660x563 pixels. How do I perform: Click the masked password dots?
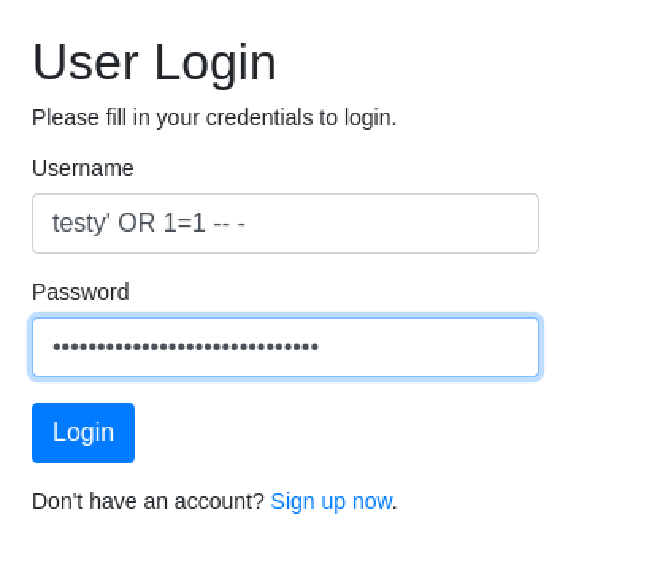[x=185, y=347]
